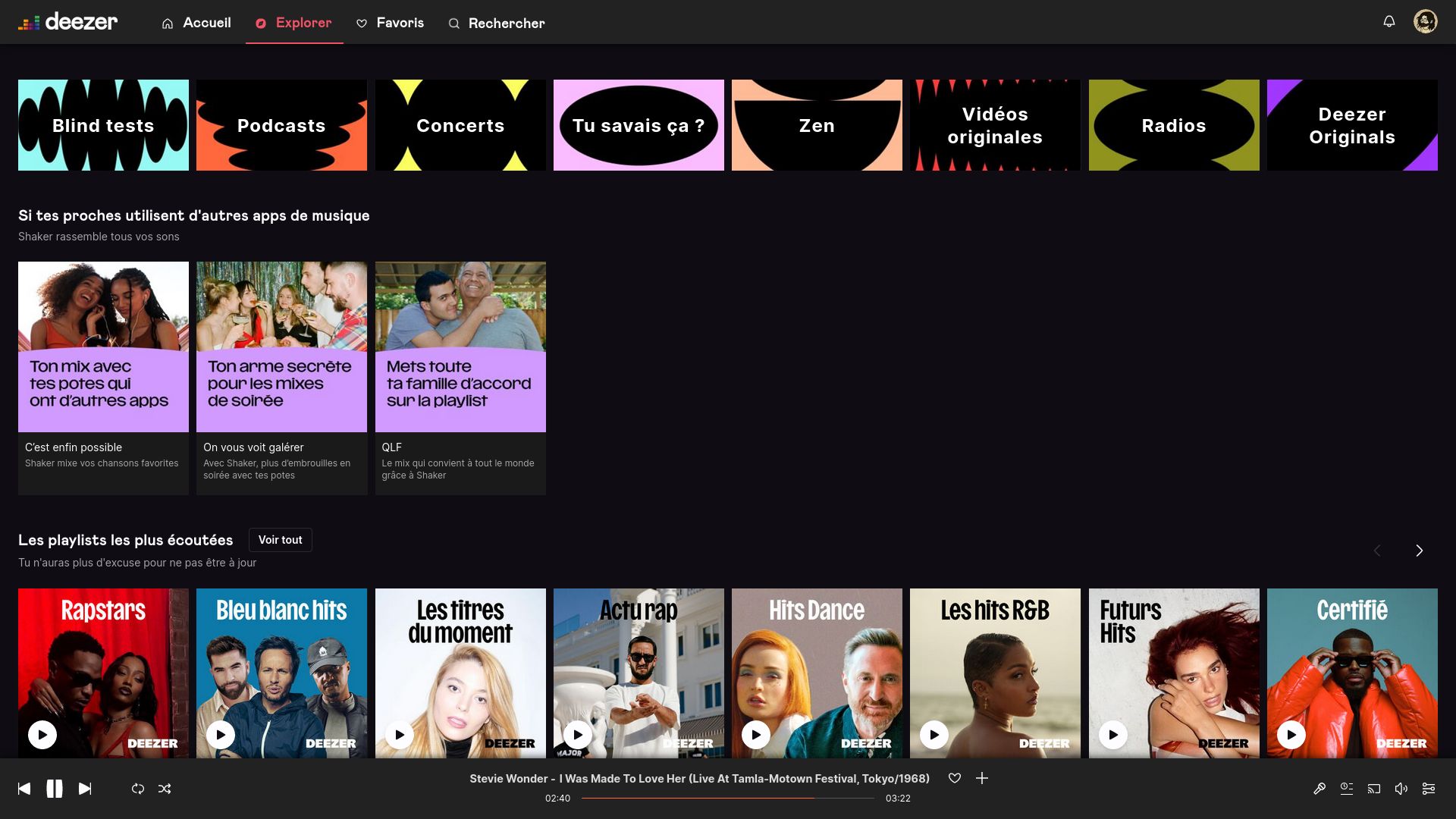Click the notification bell icon
The image size is (1456, 819).
(x=1389, y=22)
